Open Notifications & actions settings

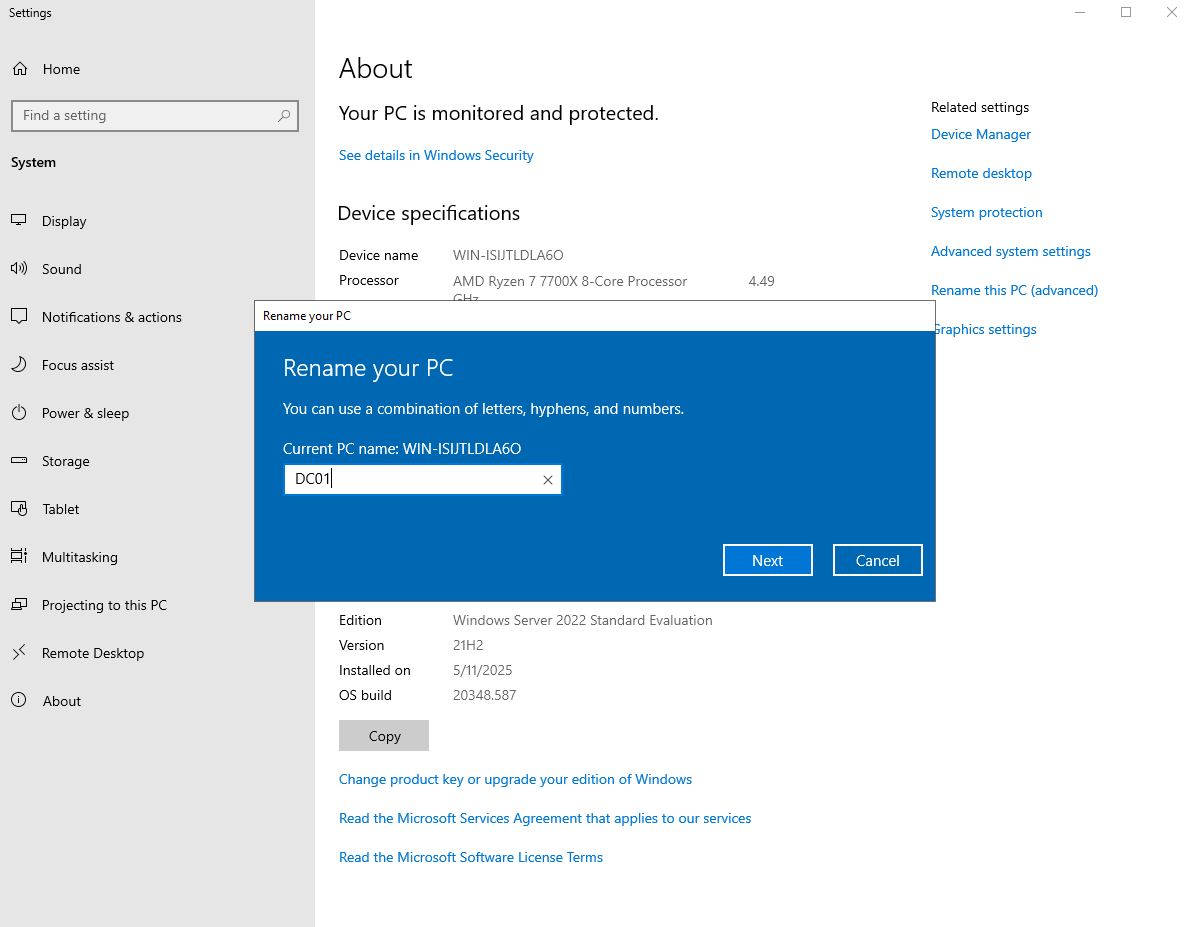tap(21, 317)
